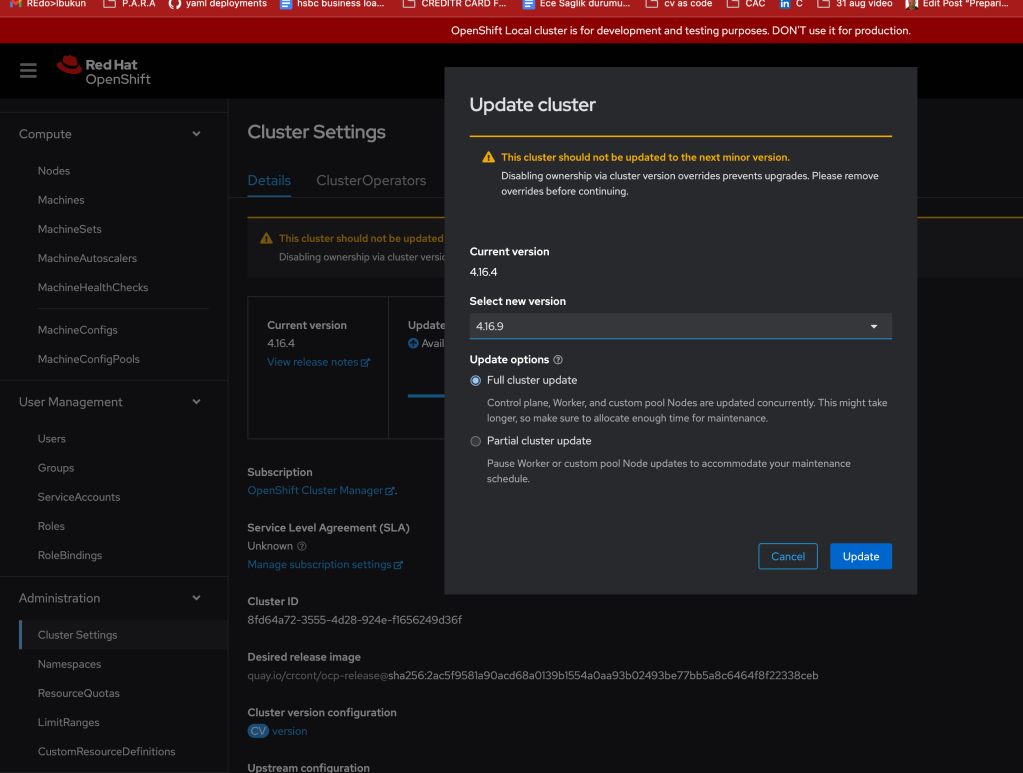Click the available updates arrow icon

point(413,343)
